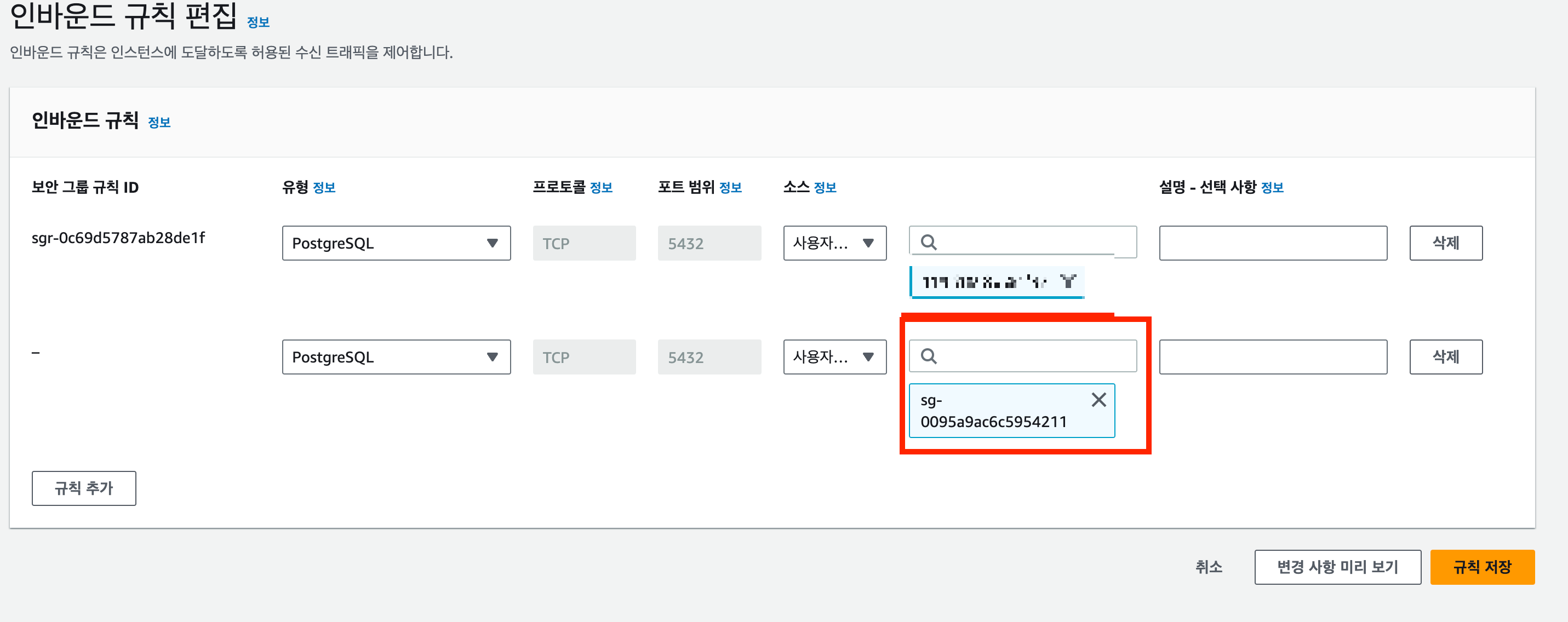Cancel editing with 취소
1568x622 pixels.
point(1208,567)
